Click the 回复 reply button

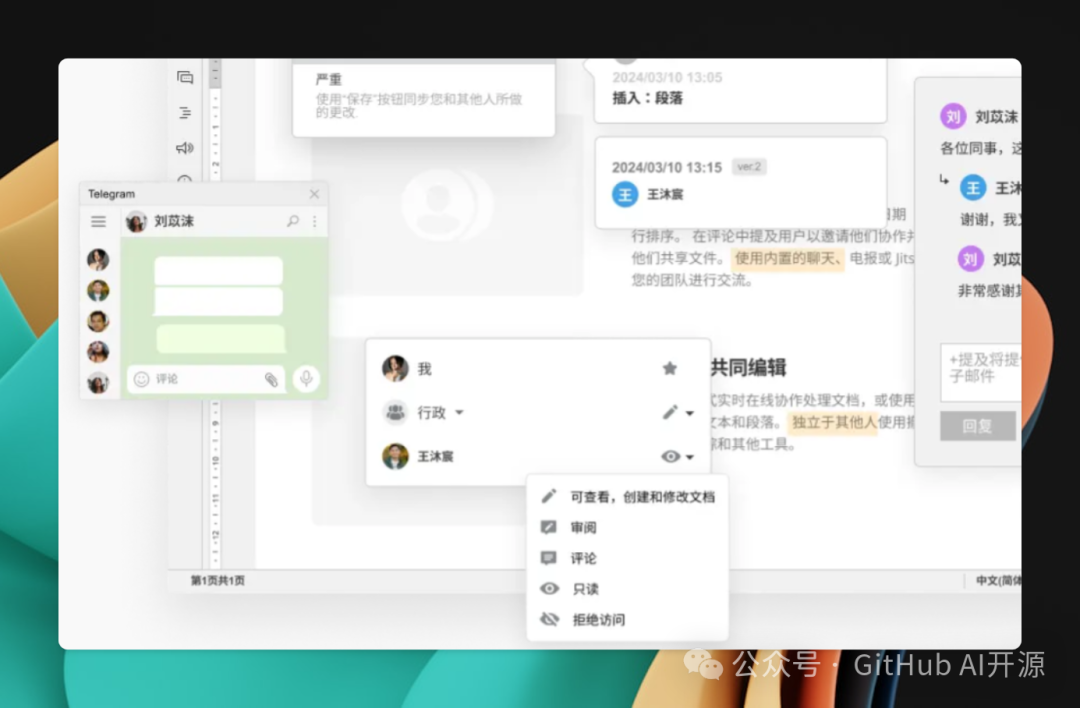(x=977, y=426)
